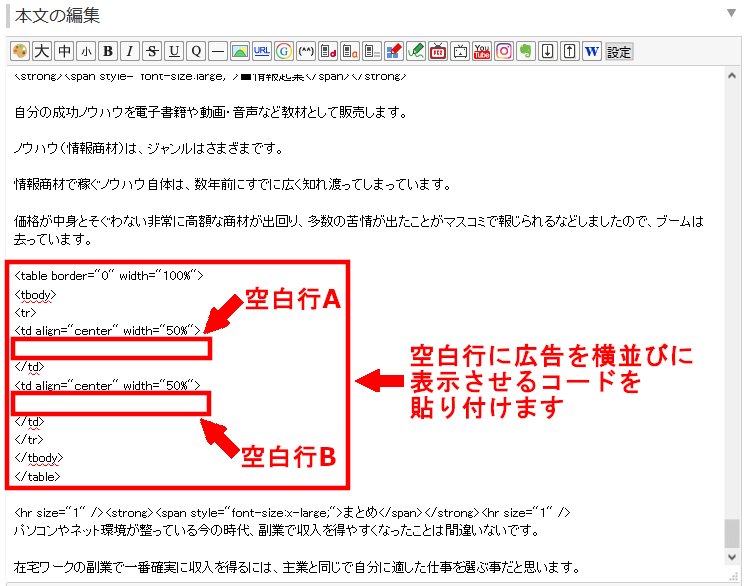Viewport: 745px width, 586px height.
Task: Toggle strikethrough formatting
Action: (x=152, y=51)
